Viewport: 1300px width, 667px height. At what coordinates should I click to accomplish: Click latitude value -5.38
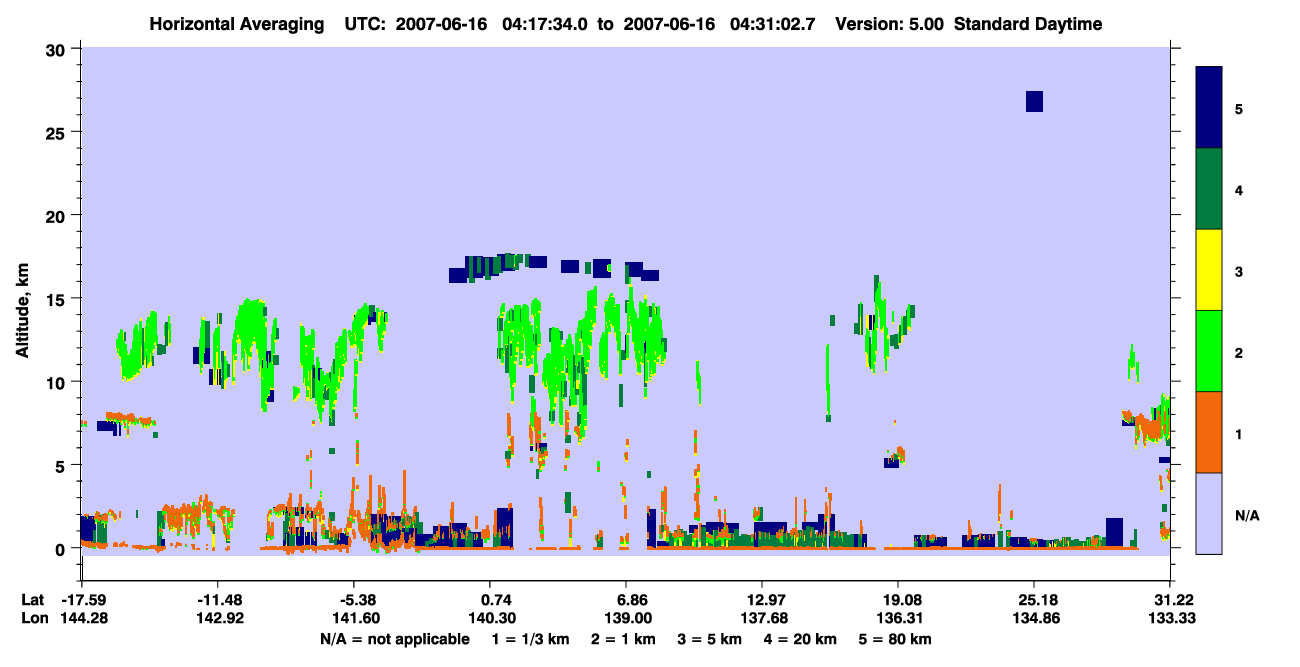click(353, 600)
